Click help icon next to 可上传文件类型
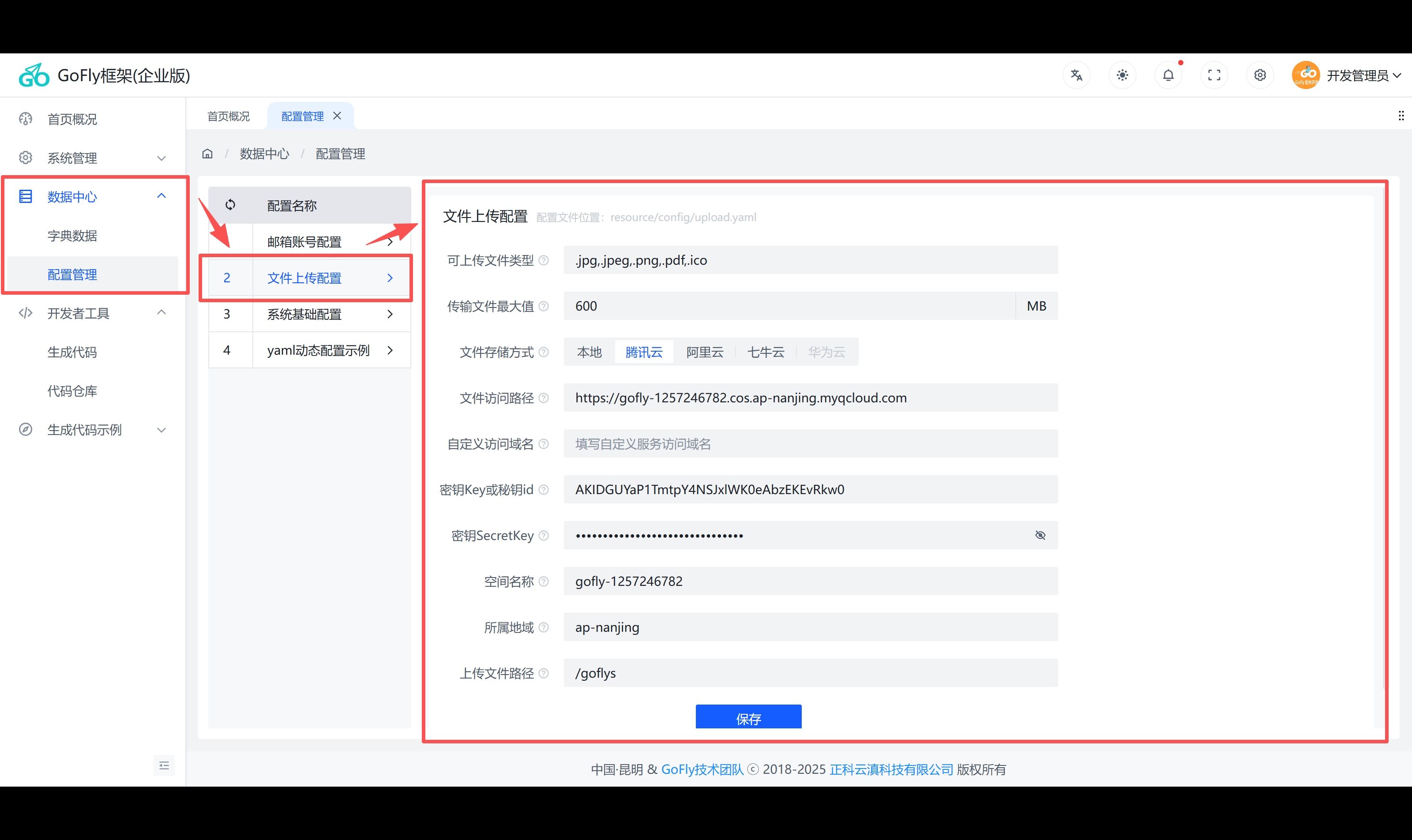1412x840 pixels. coord(544,260)
